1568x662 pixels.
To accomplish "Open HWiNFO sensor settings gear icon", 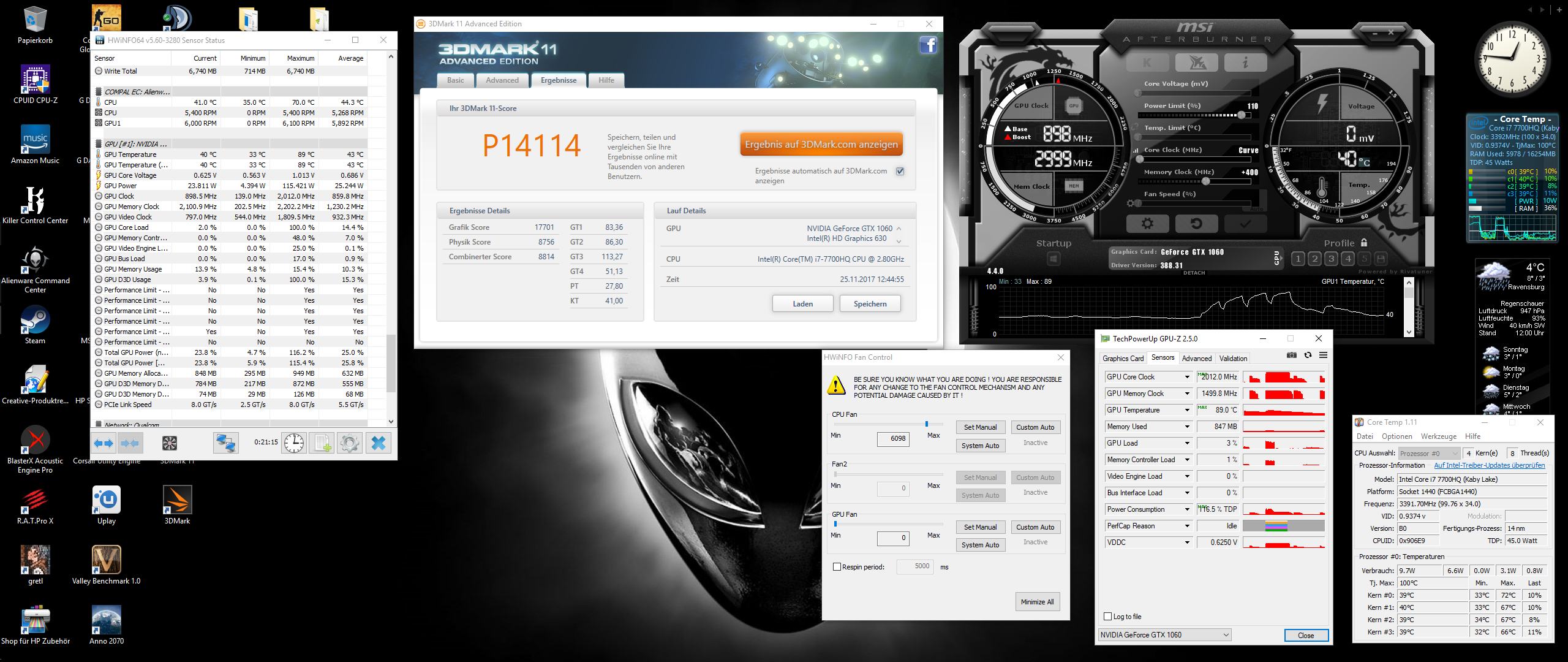I will 350,443.
